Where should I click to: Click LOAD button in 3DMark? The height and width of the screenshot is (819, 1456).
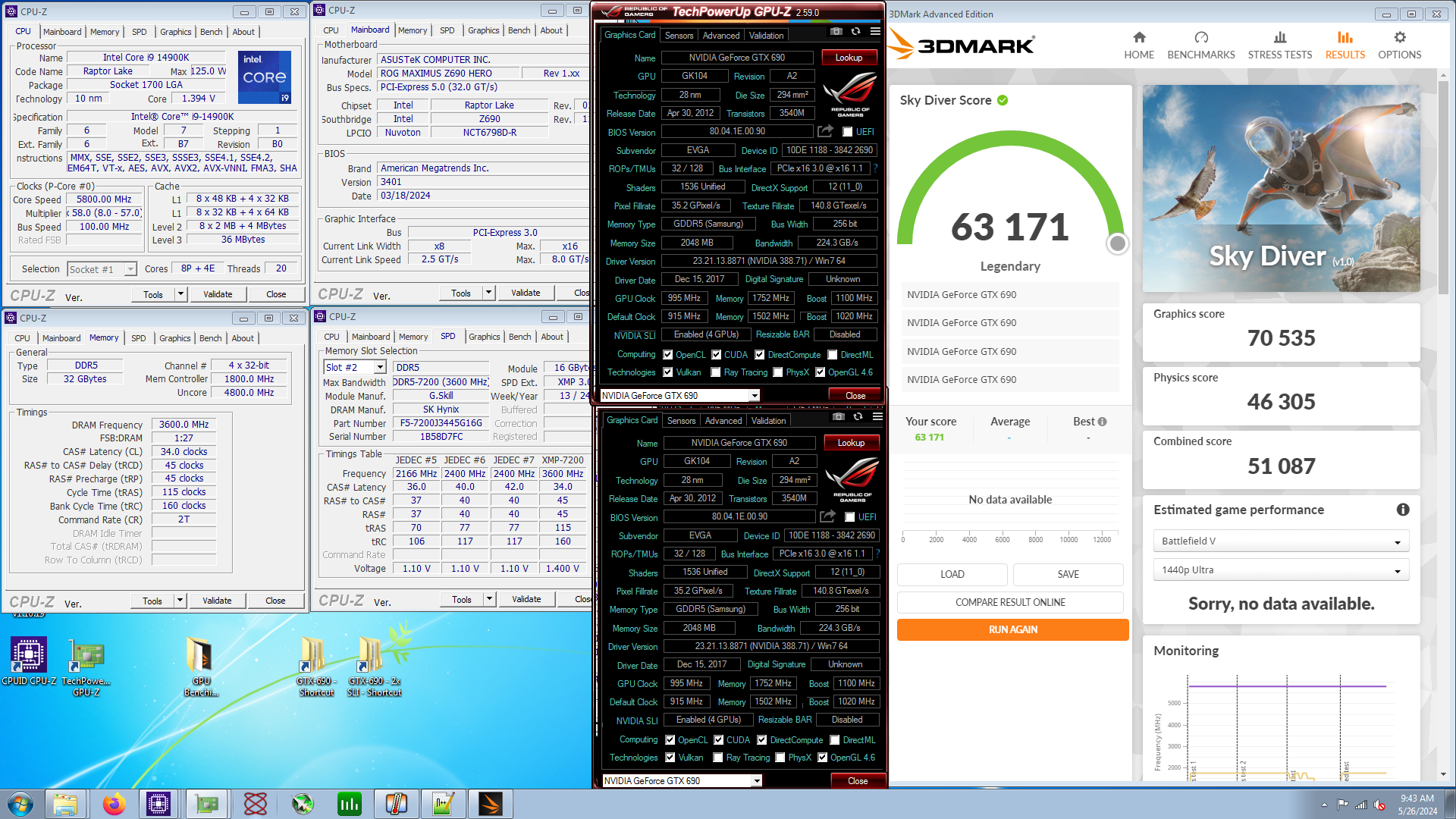[x=952, y=574]
